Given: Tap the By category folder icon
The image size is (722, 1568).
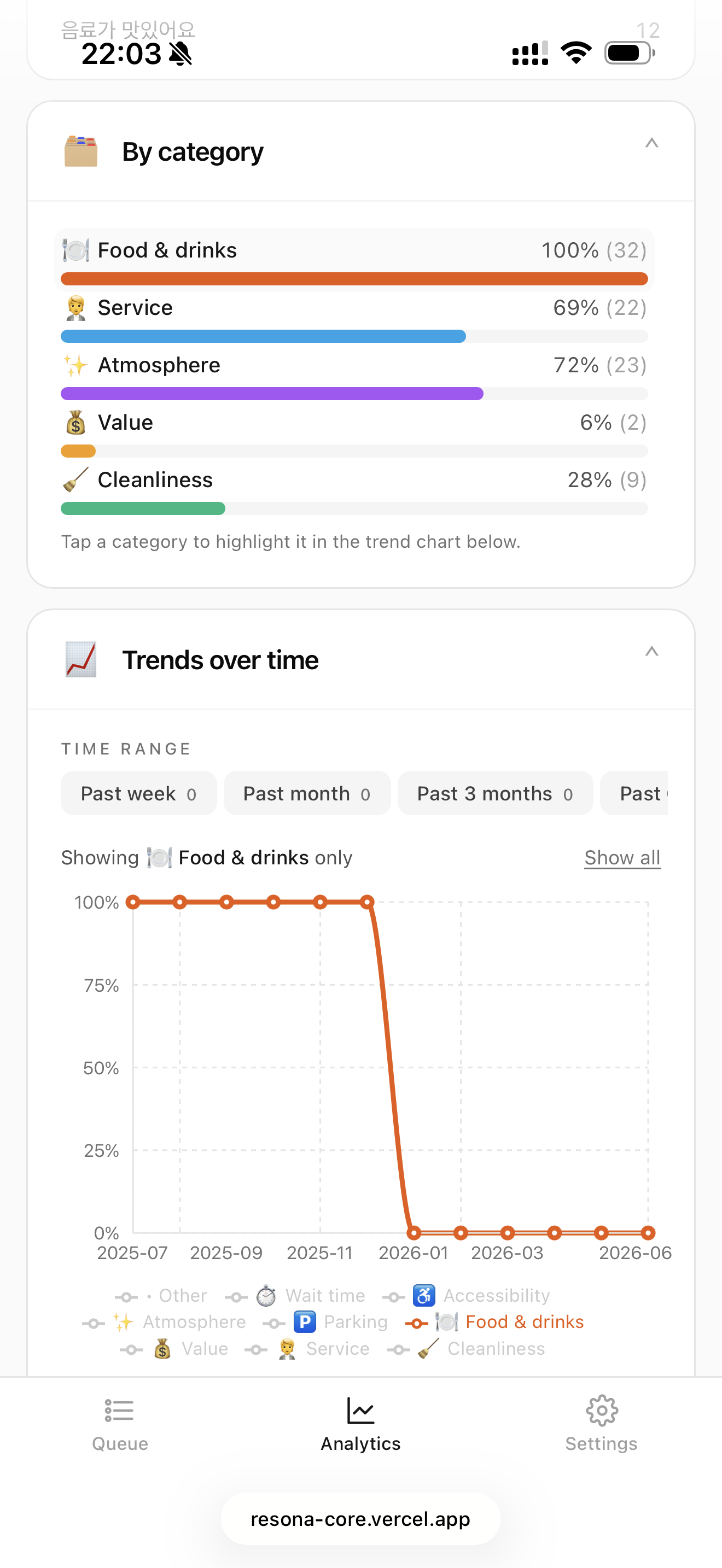Looking at the screenshot, I should [x=81, y=151].
